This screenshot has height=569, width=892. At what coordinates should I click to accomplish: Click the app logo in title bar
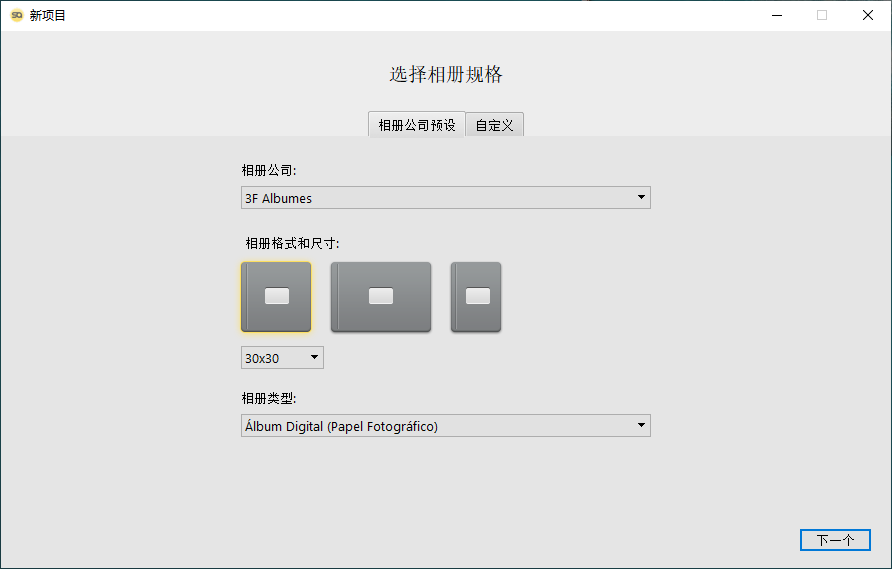click(x=17, y=15)
